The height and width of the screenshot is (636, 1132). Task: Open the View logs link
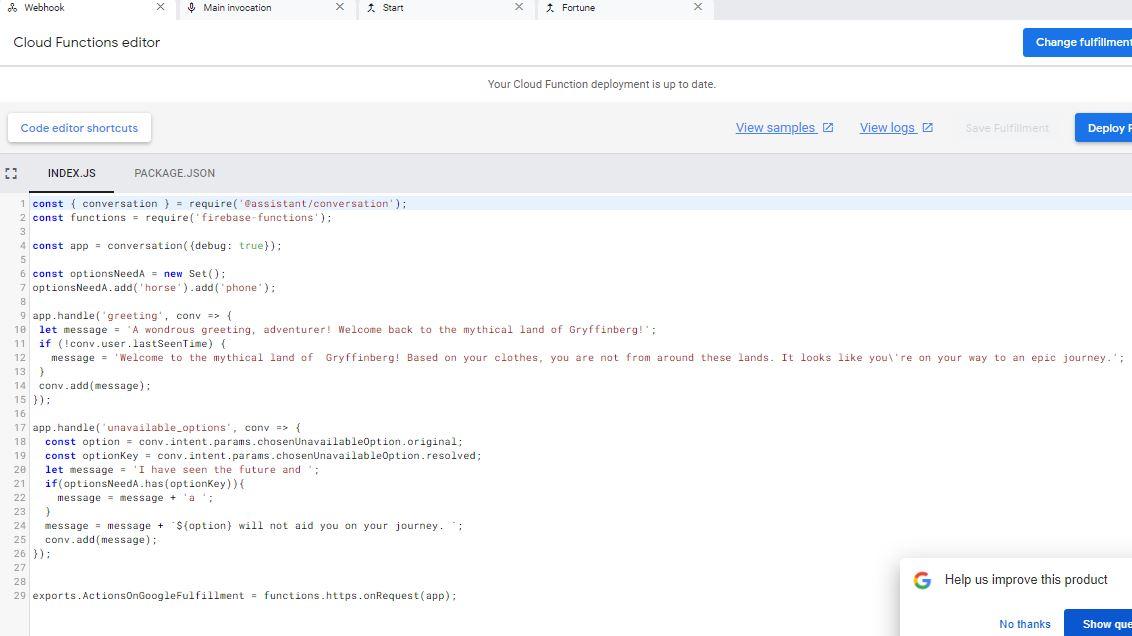[x=887, y=127]
